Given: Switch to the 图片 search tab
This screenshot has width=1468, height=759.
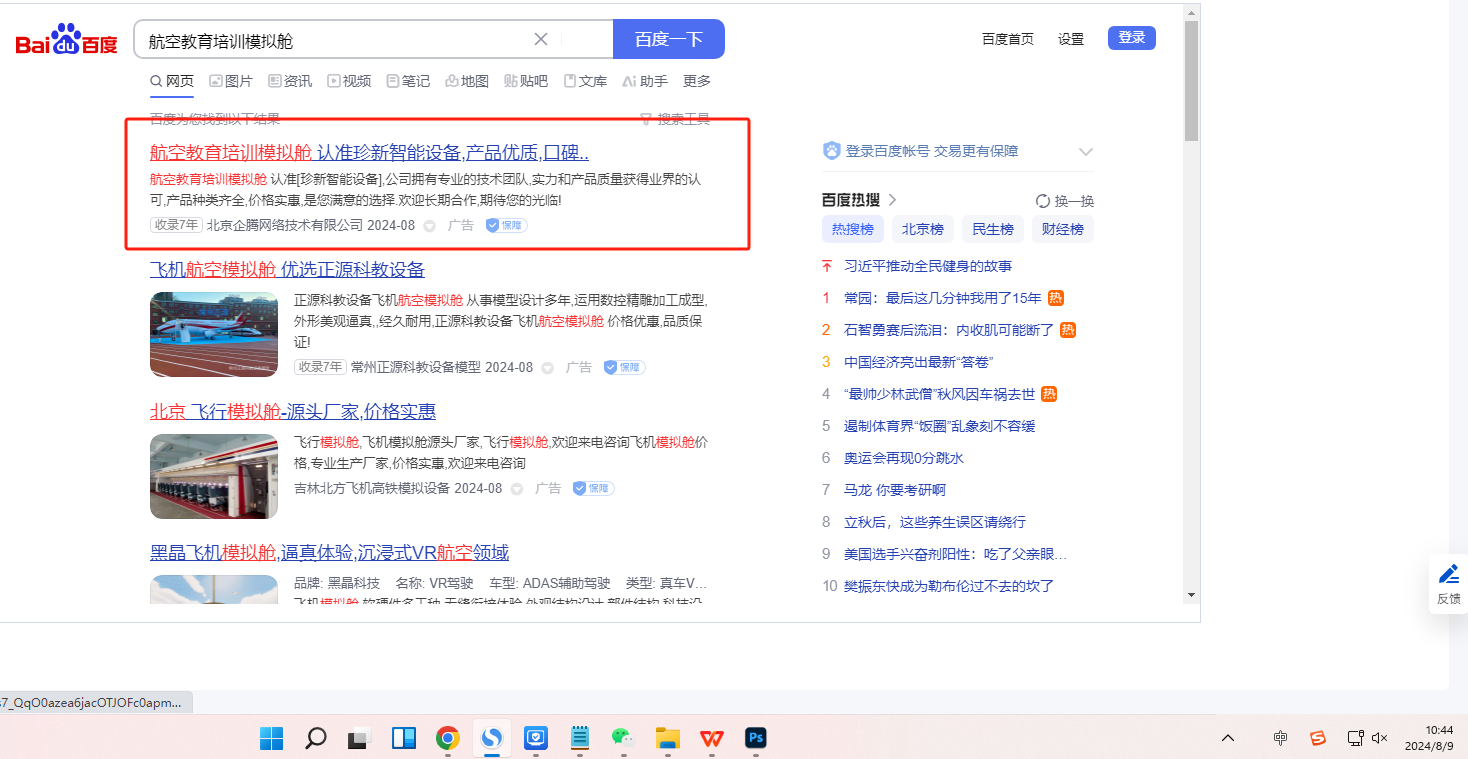Looking at the screenshot, I should click(231, 81).
